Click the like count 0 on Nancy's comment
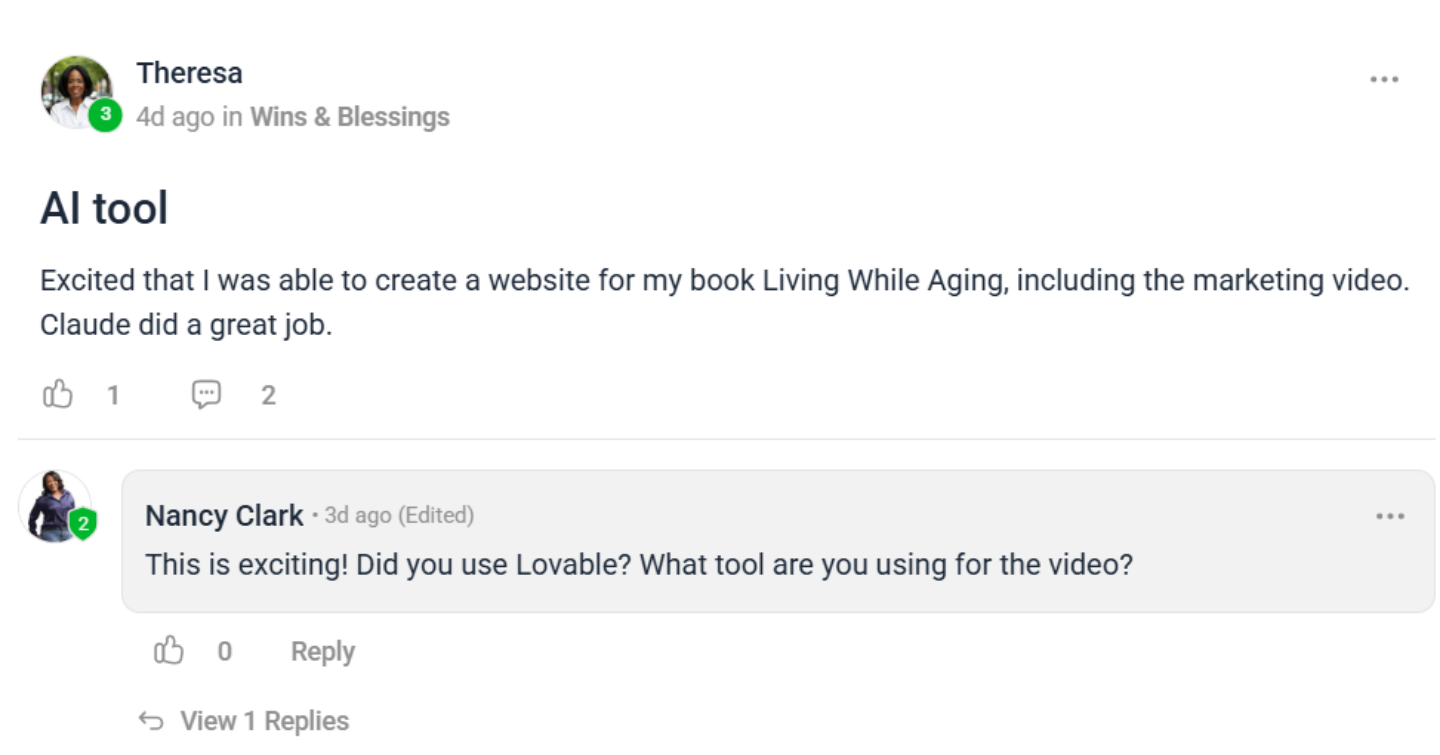 pos(225,652)
